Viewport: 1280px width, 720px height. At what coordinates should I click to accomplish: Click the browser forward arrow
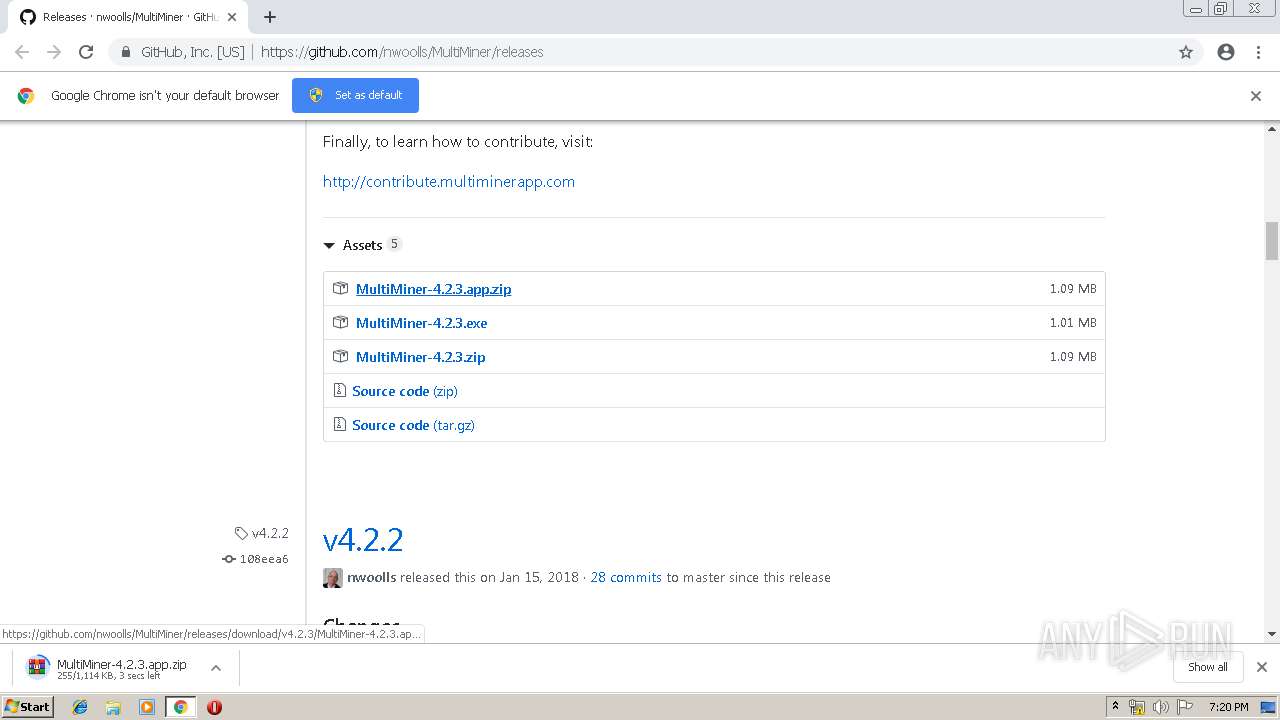[x=54, y=52]
